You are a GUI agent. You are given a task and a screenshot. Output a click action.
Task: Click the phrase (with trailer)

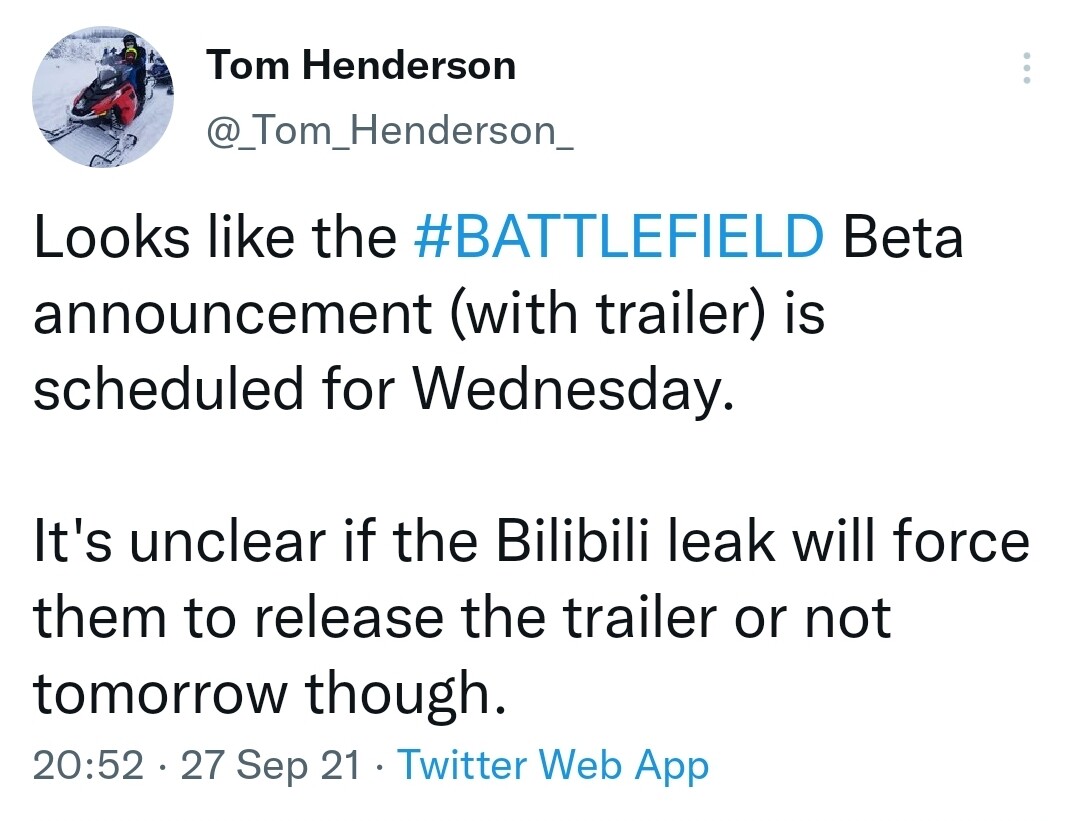[x=588, y=314]
